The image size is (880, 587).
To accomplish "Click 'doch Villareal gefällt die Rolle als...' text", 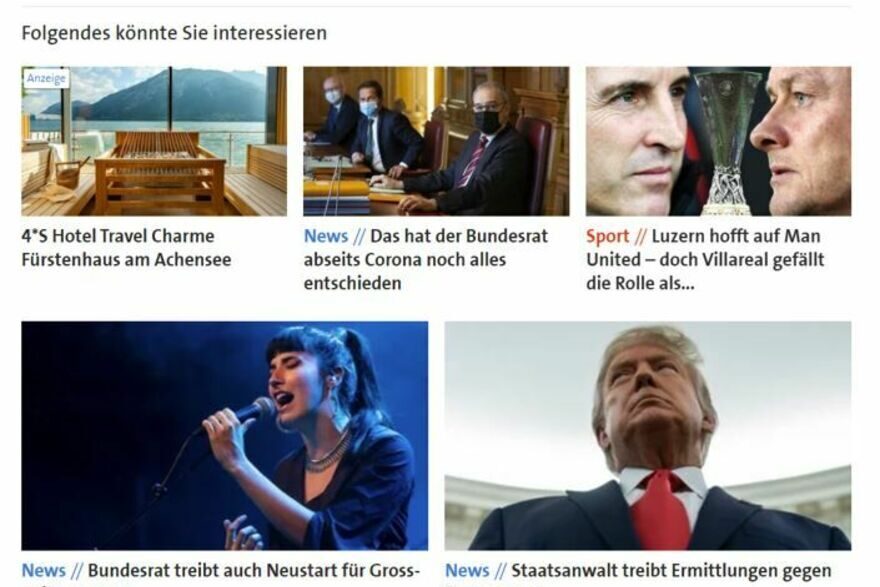I will (705, 271).
